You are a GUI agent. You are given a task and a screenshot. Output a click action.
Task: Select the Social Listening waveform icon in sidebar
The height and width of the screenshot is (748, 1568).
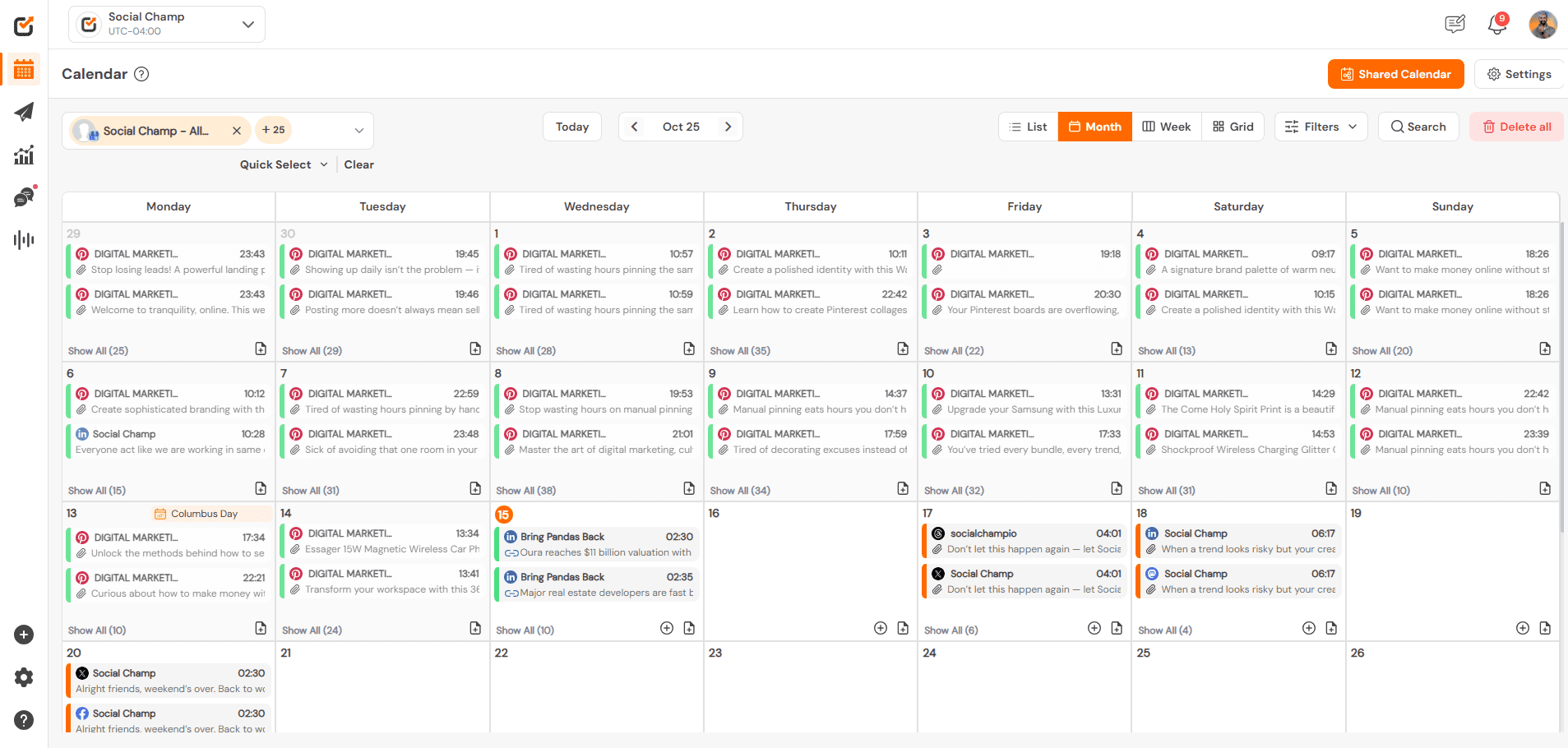24,239
